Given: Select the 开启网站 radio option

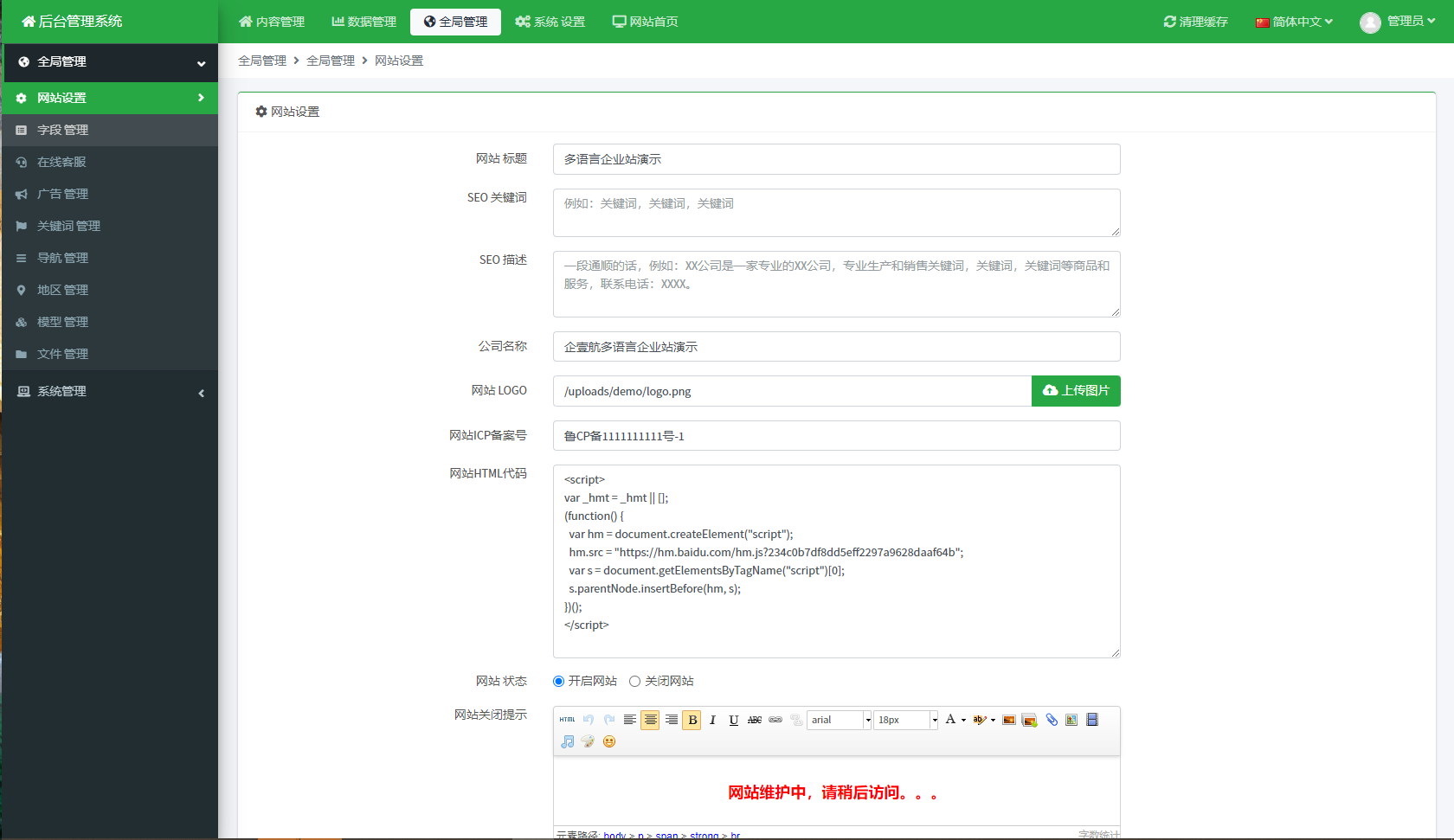Looking at the screenshot, I should [x=558, y=682].
